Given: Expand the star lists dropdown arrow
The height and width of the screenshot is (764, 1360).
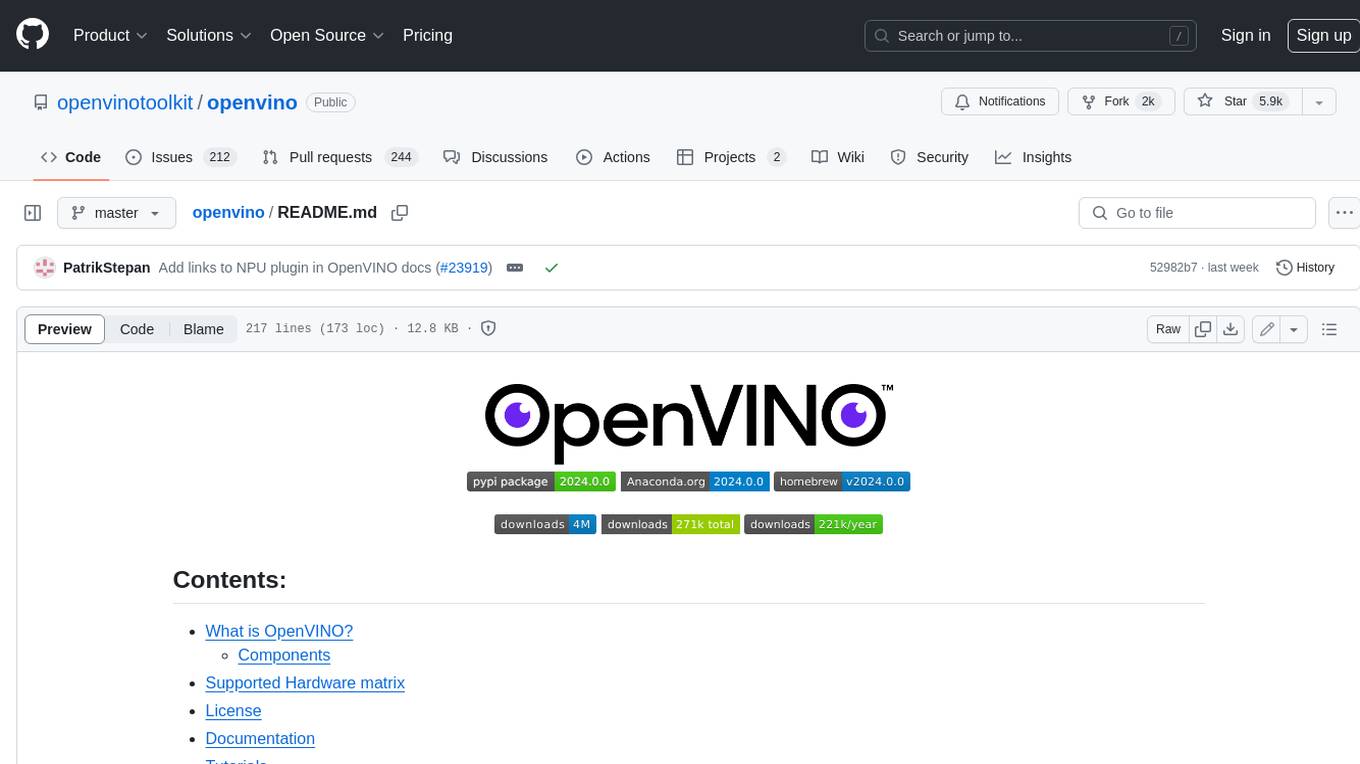Looking at the screenshot, I should [x=1319, y=102].
